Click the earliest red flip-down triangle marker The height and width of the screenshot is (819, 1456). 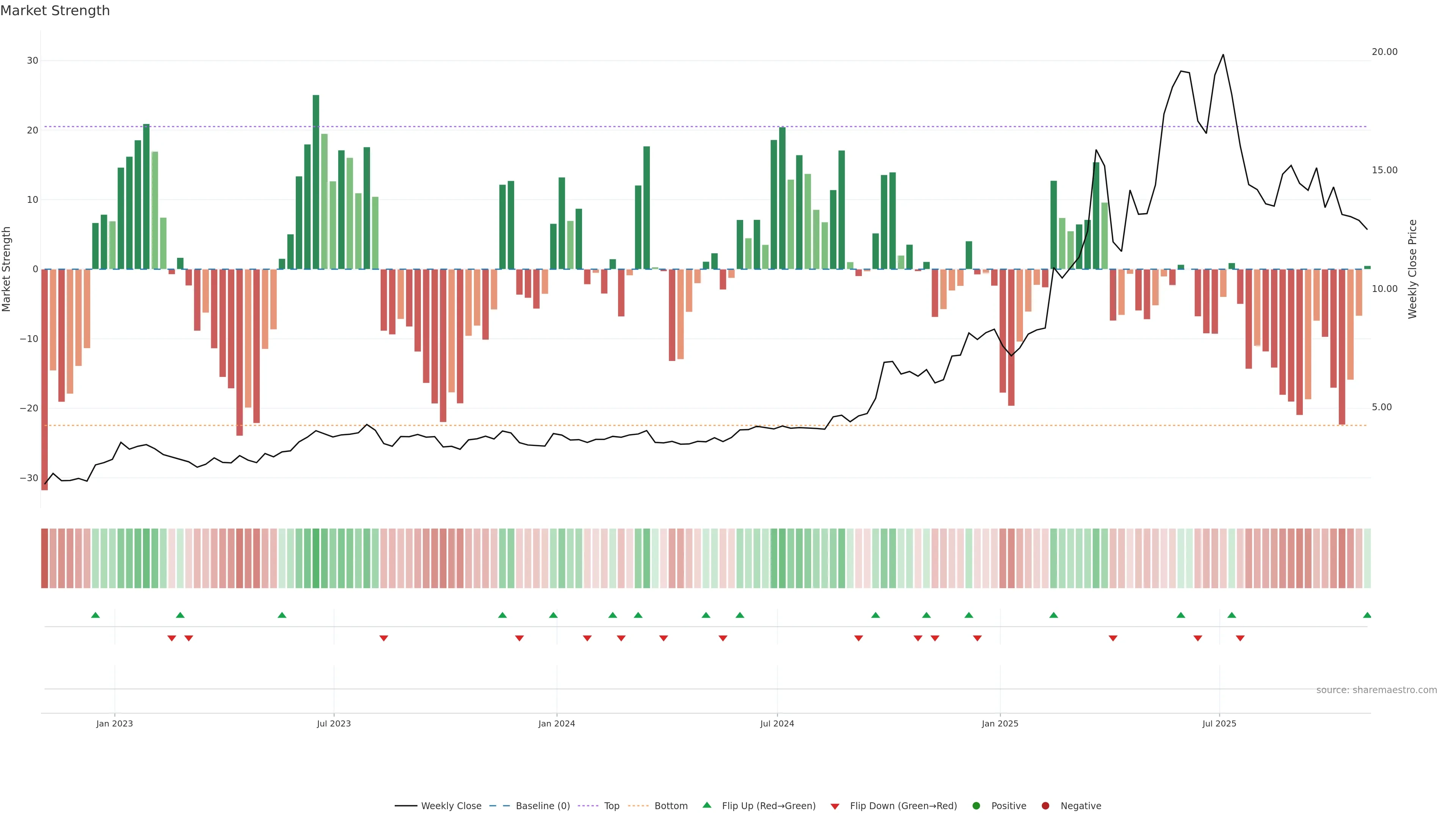click(172, 638)
